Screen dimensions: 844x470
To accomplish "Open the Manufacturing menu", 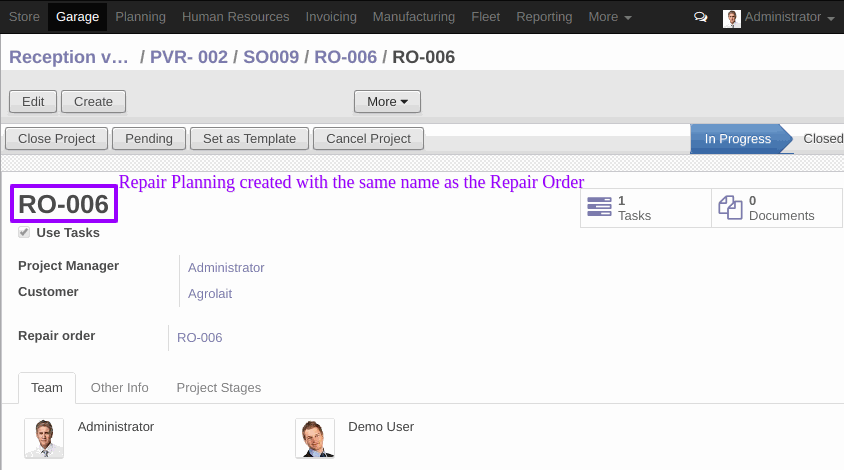I will tap(413, 17).
